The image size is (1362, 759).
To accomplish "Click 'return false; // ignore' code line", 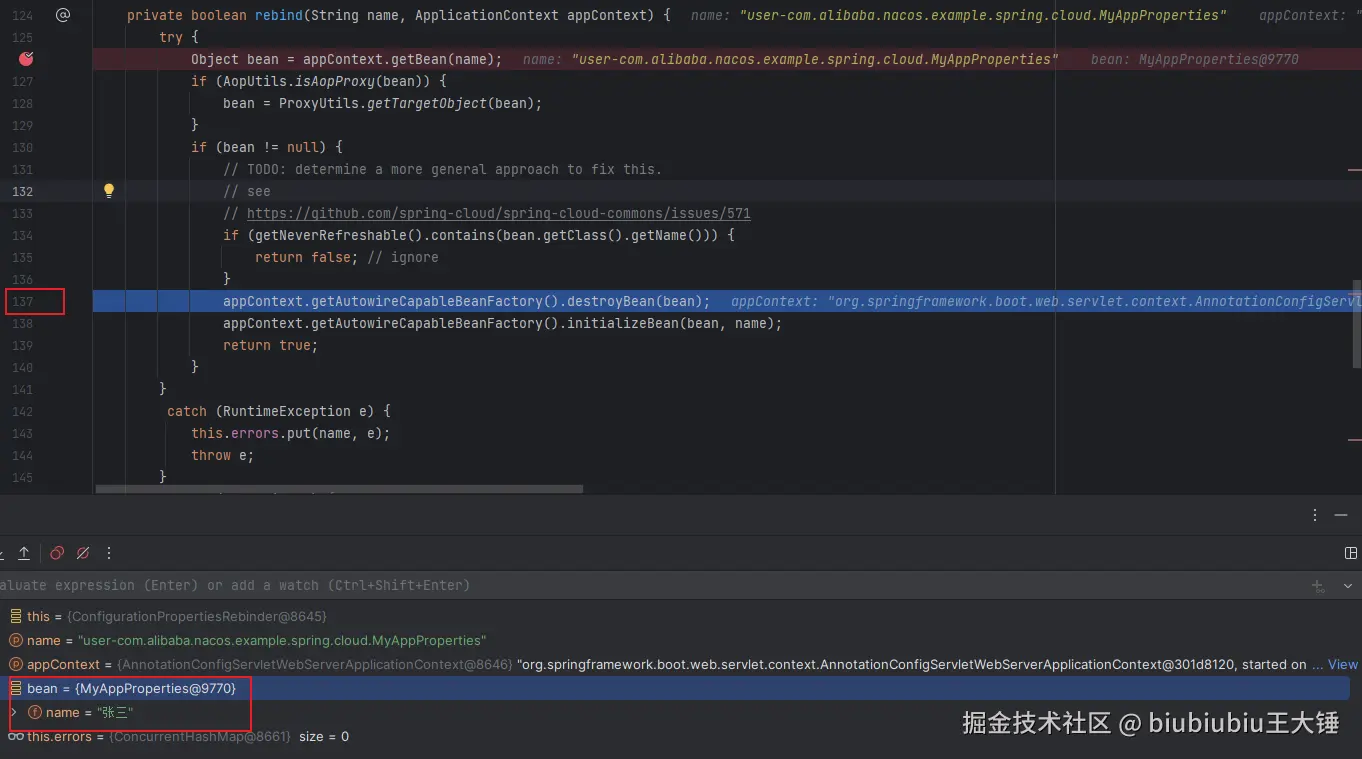I will [x=346, y=257].
